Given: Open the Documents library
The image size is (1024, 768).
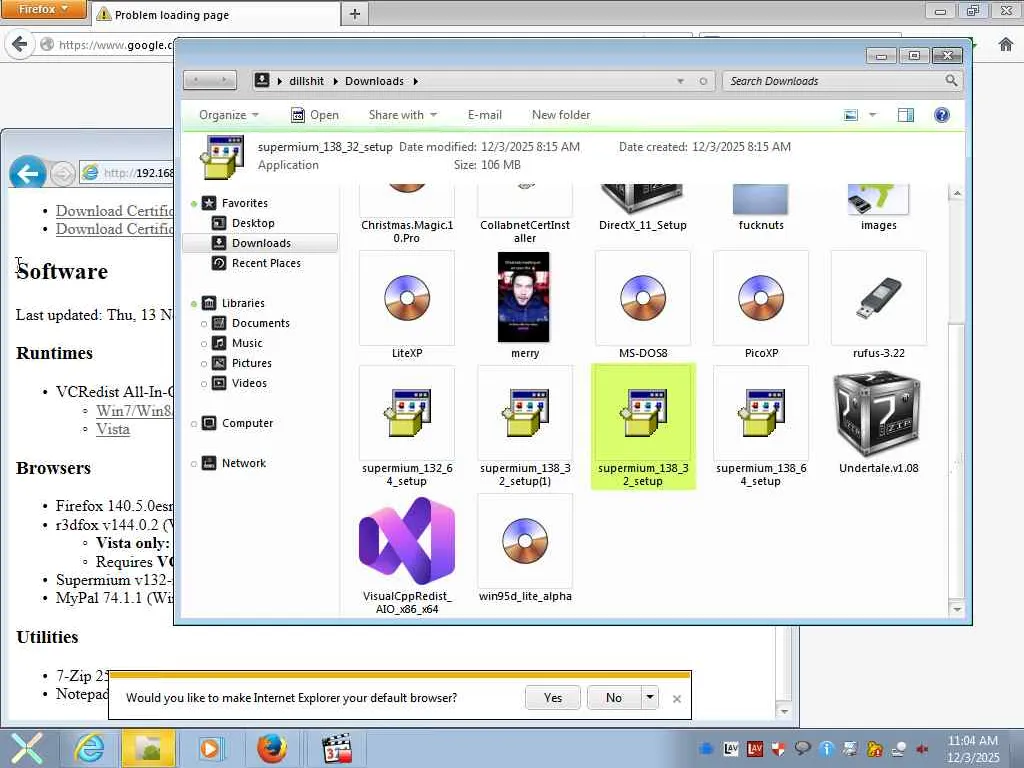Looking at the screenshot, I should coord(260,323).
